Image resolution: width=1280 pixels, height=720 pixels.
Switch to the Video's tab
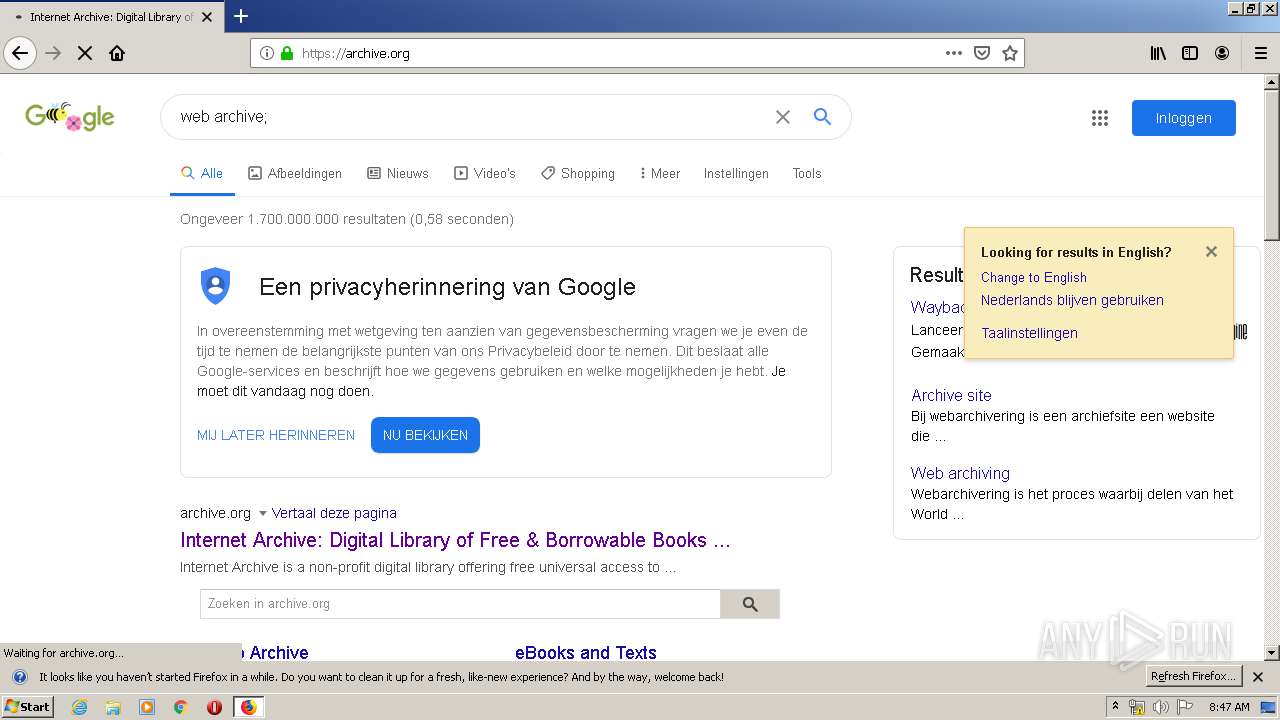coord(485,173)
